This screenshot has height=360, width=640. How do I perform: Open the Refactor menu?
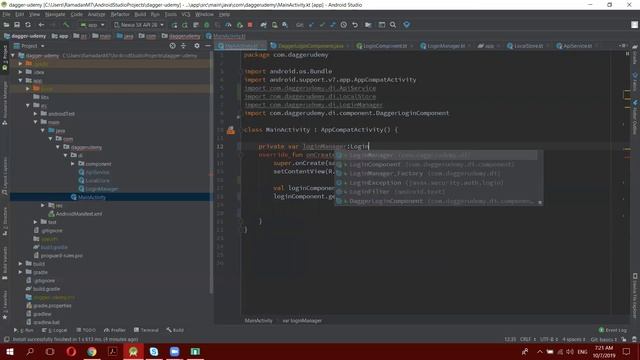[120, 14]
